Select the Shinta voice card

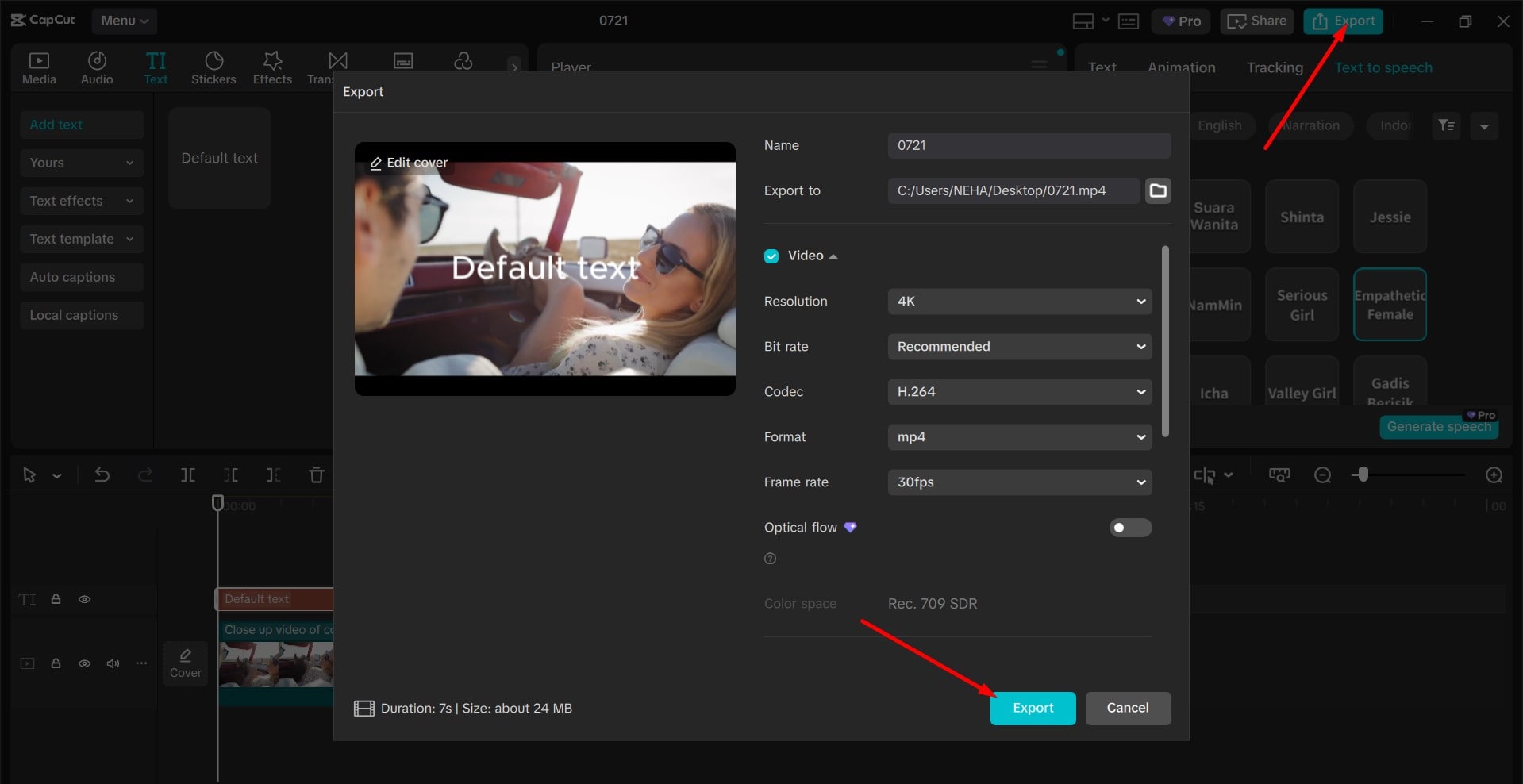coord(1302,217)
